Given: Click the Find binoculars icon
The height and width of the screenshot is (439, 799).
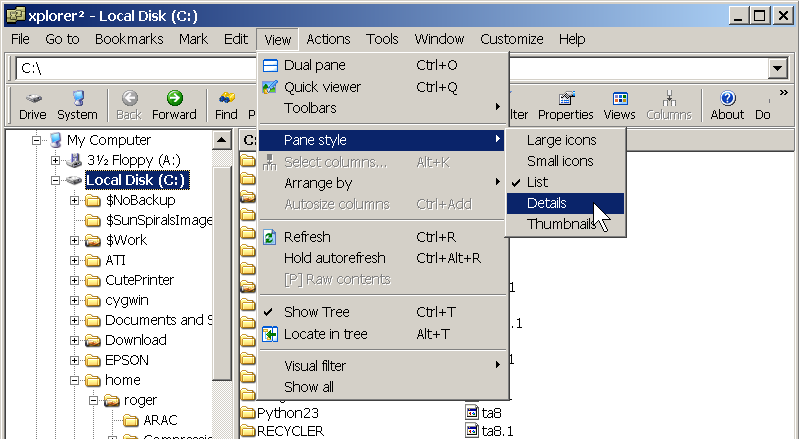Looking at the screenshot, I should point(227,105).
